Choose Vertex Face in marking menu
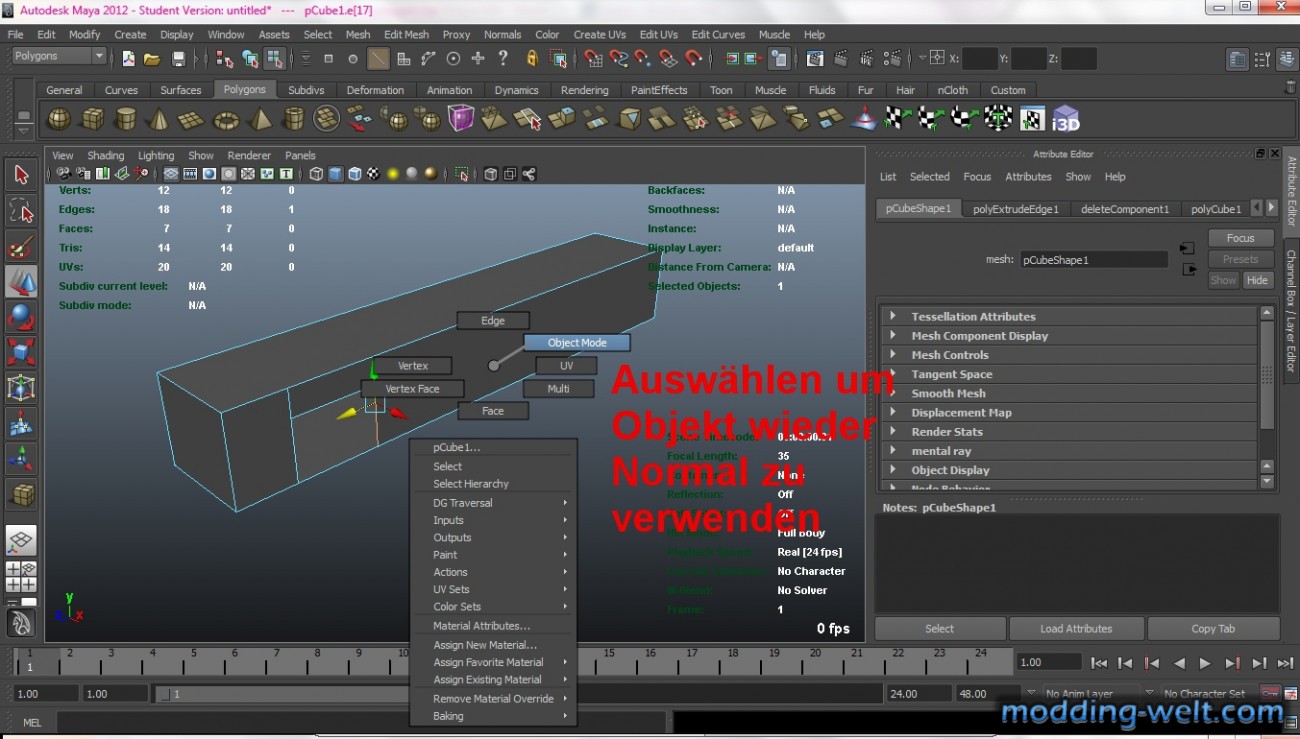 413,389
